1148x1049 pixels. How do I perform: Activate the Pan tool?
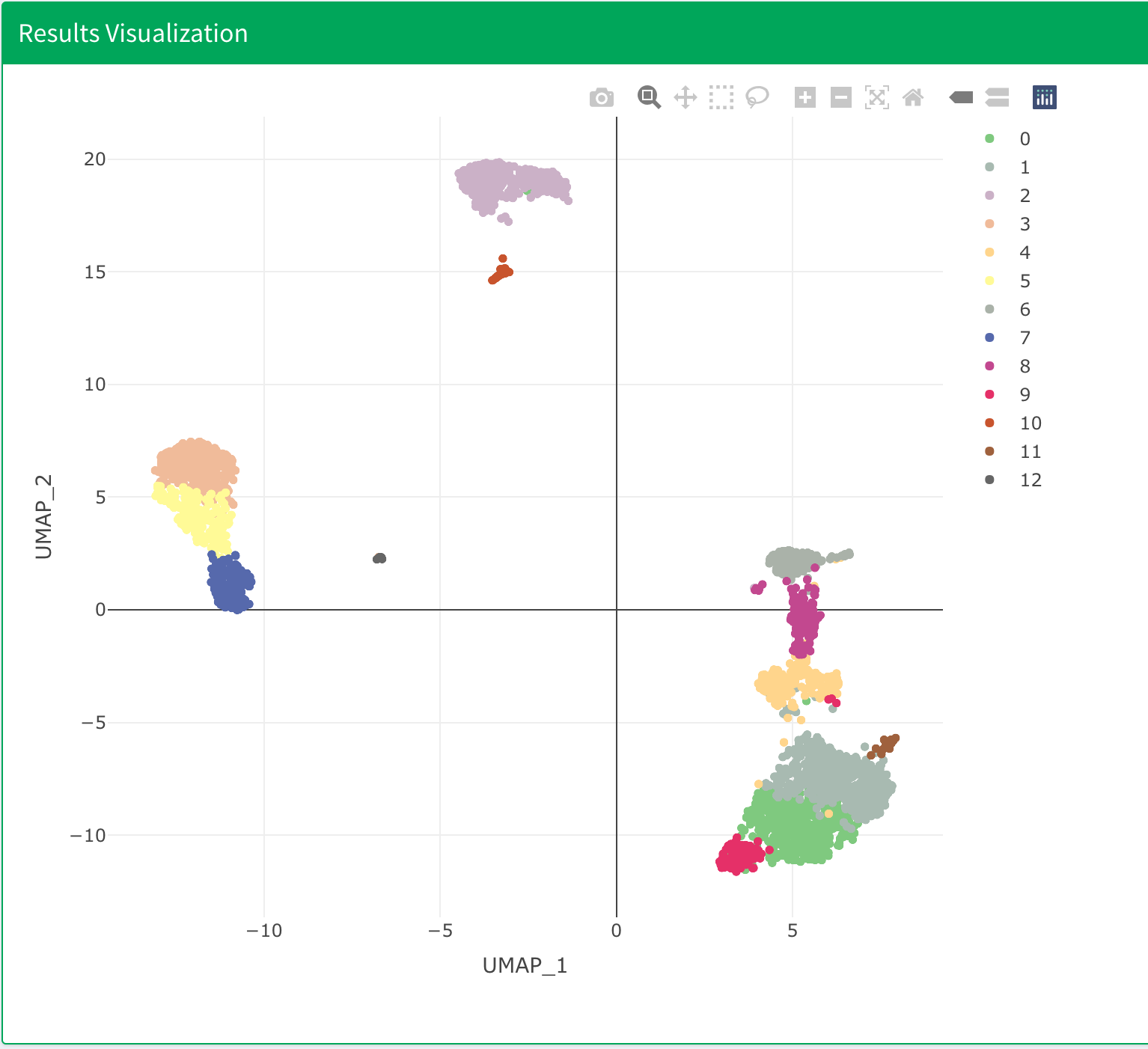(686, 97)
